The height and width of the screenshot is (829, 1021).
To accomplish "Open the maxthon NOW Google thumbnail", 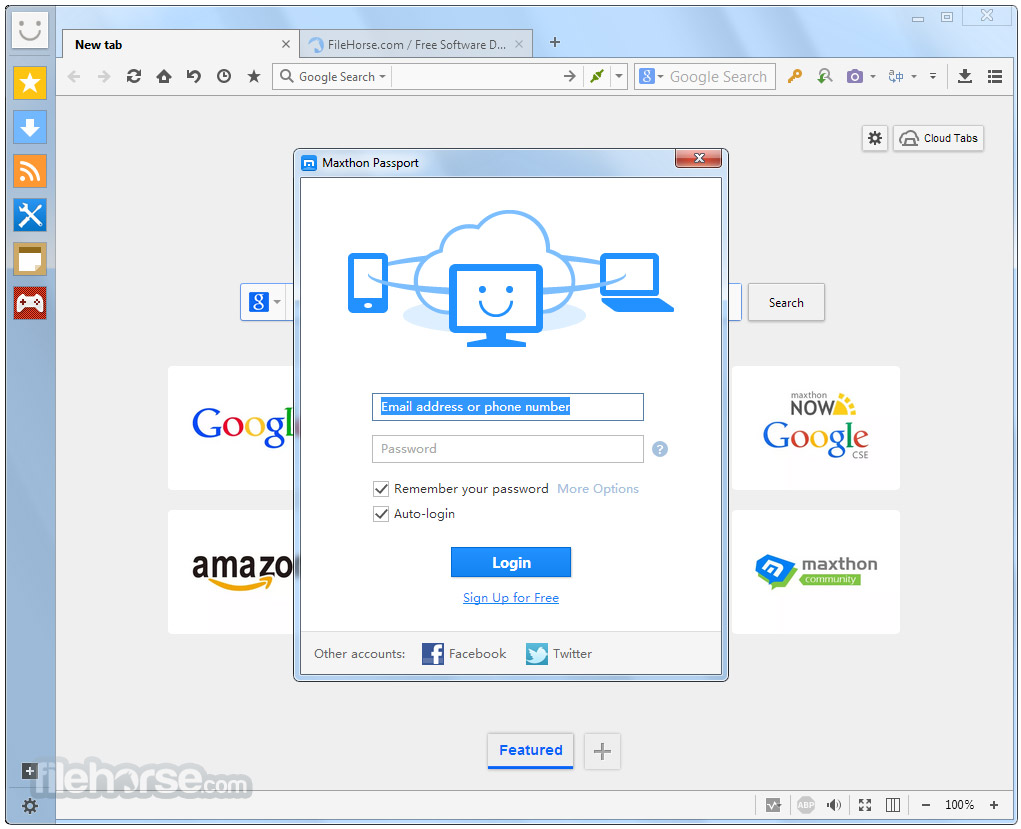I will (816, 428).
